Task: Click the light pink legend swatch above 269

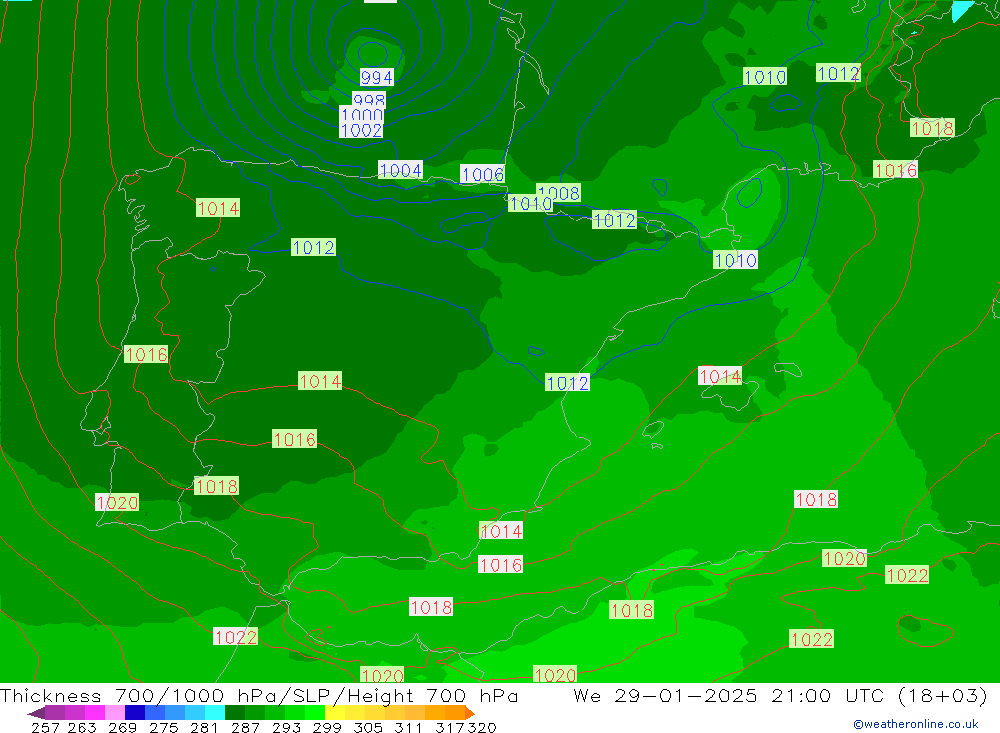Action: [x=115, y=713]
